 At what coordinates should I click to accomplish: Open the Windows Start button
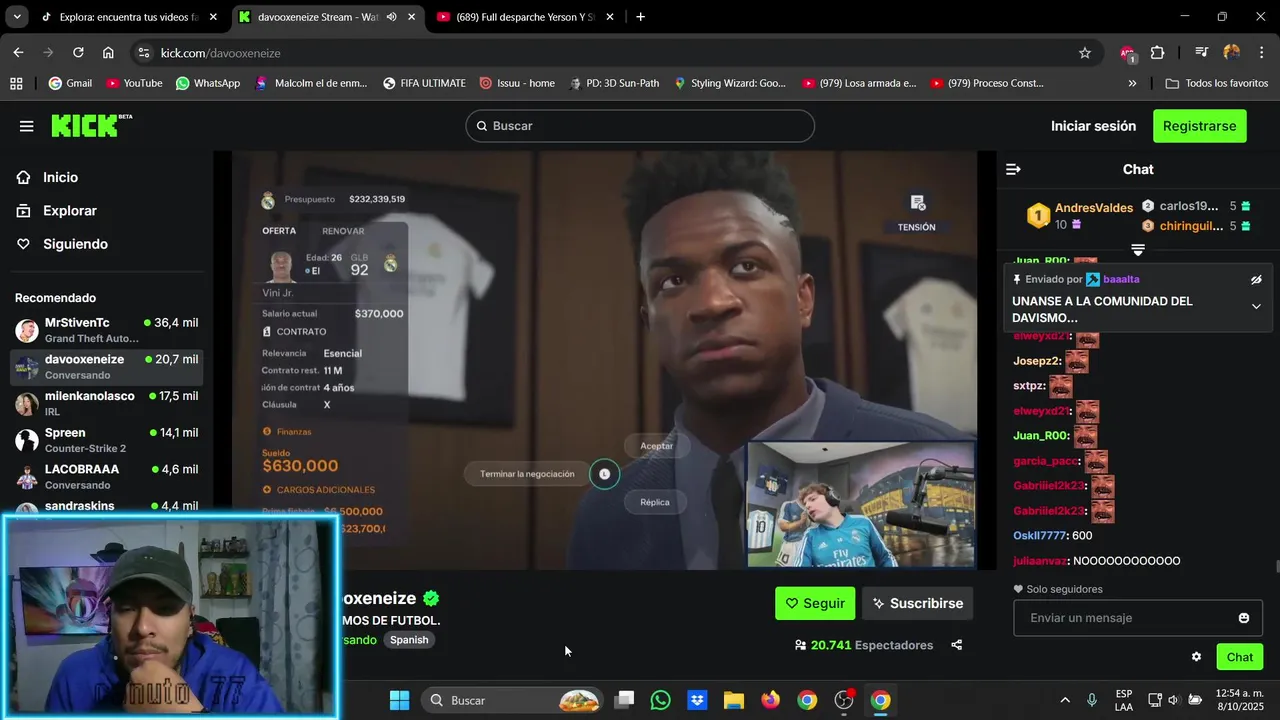(x=399, y=700)
